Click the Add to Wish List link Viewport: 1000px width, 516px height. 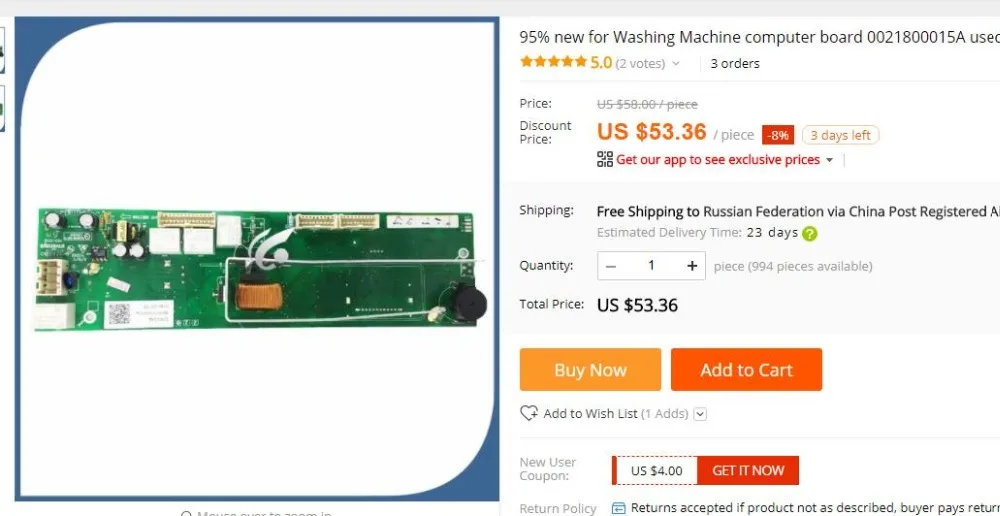[590, 414]
